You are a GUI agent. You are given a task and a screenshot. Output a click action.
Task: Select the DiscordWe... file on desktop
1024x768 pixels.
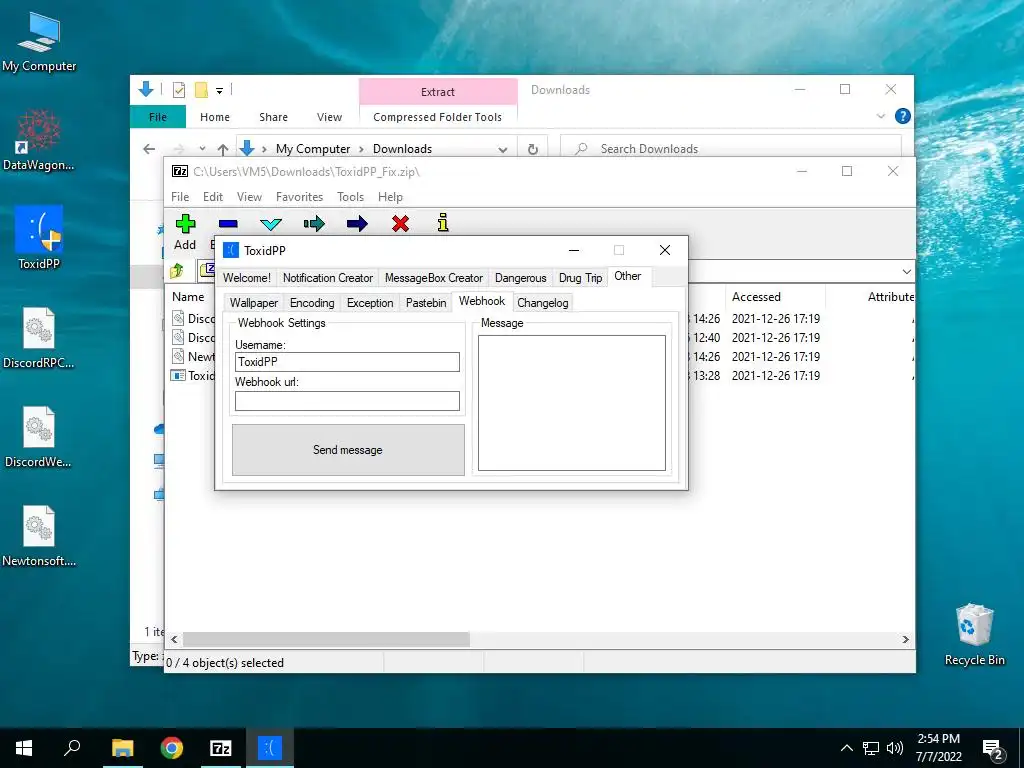(39, 437)
